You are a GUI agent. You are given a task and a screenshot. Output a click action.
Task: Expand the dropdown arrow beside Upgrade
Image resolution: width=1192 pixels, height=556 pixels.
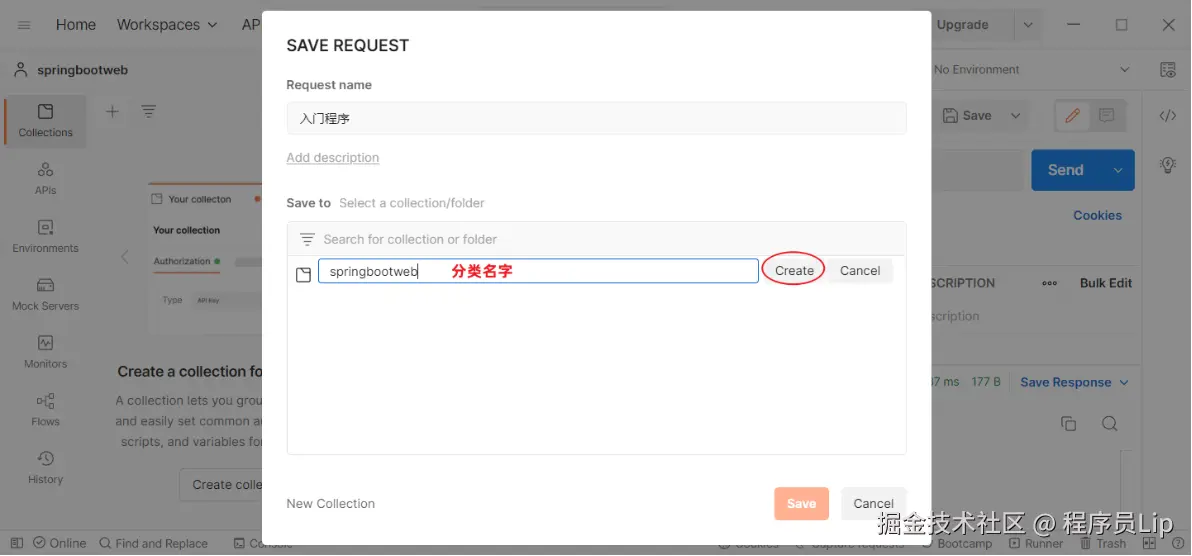click(1028, 25)
